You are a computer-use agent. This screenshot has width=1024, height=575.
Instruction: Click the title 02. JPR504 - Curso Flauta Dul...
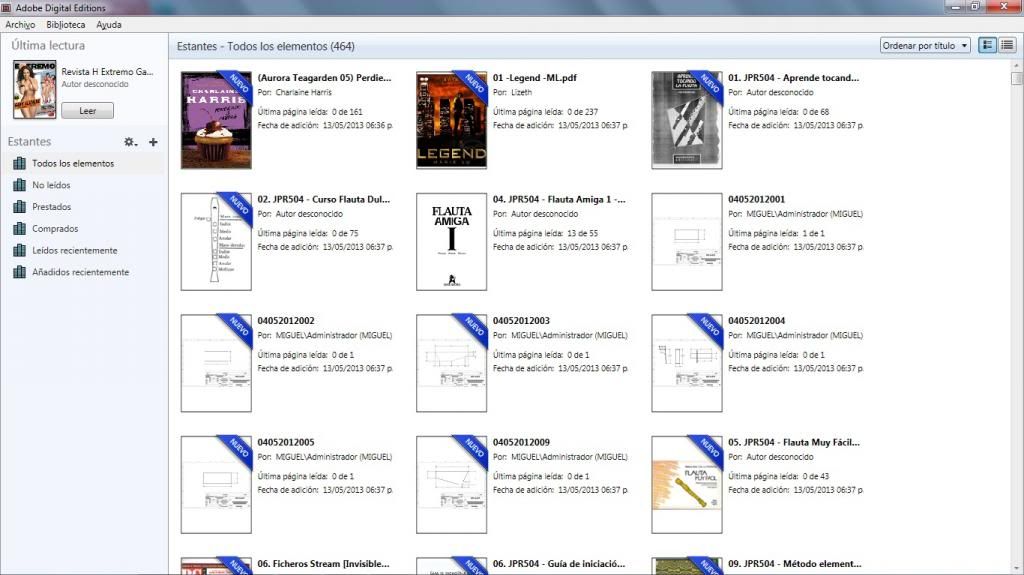click(x=324, y=199)
